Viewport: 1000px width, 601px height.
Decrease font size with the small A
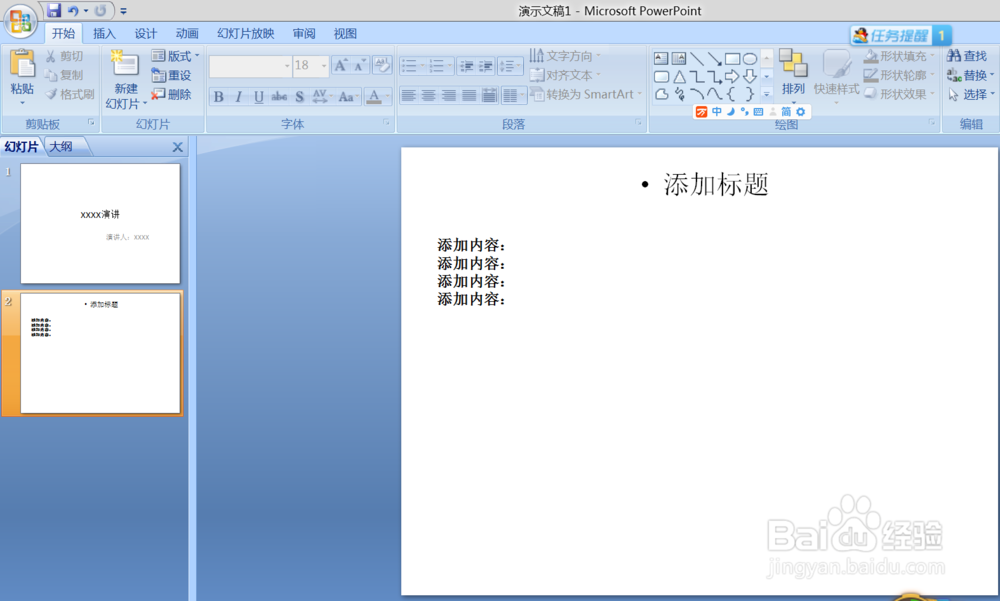pyautogui.click(x=360, y=65)
